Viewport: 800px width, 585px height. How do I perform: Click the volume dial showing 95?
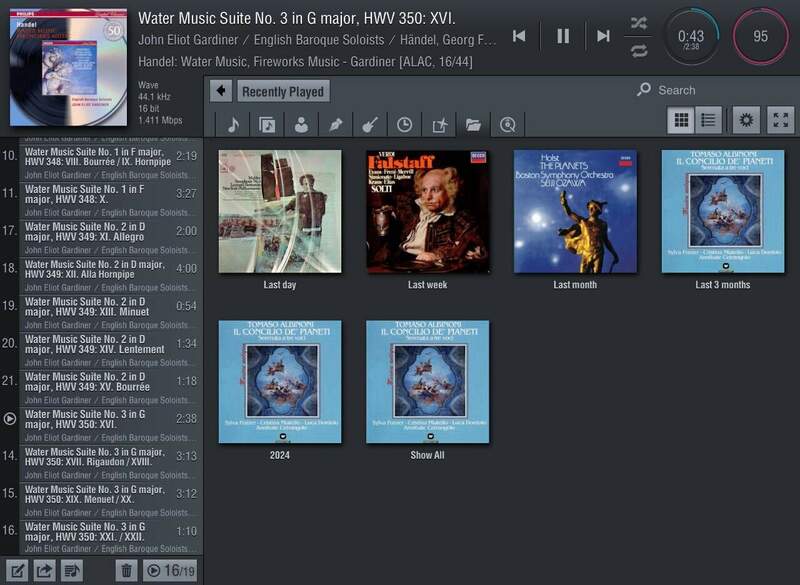coord(760,36)
